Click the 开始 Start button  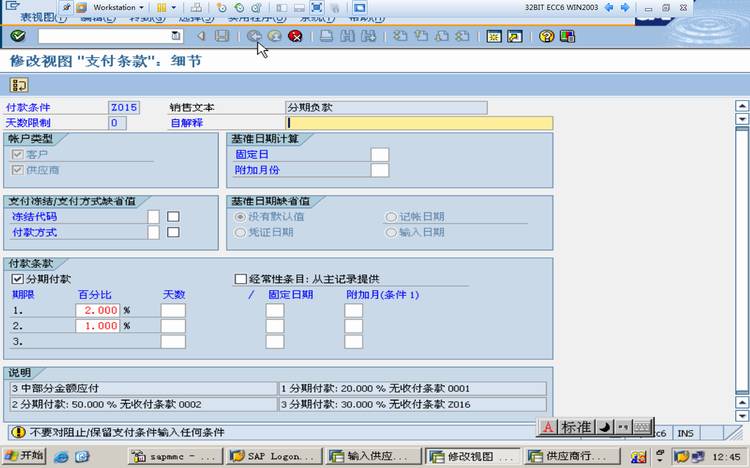coord(24,456)
